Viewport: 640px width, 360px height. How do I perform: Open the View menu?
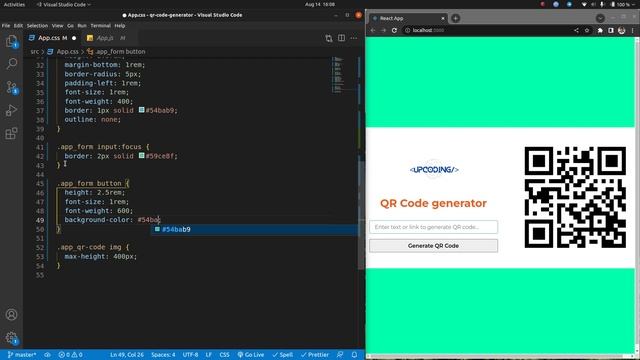(58, 26)
